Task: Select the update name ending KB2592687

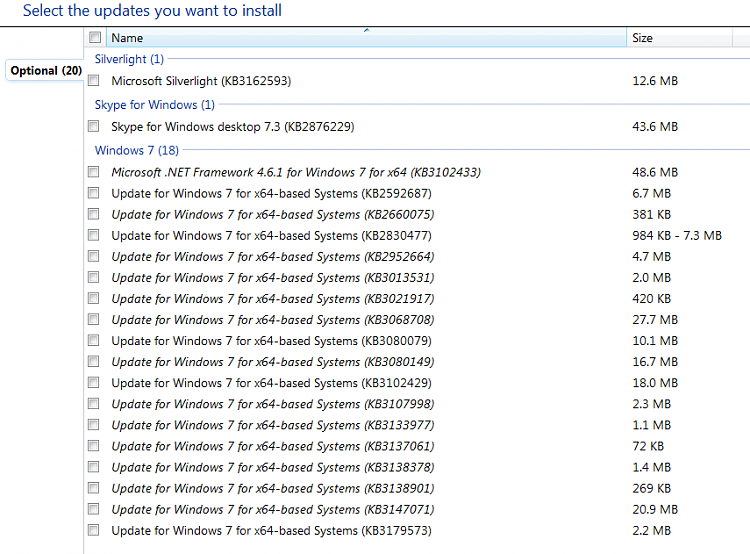Action: point(271,193)
